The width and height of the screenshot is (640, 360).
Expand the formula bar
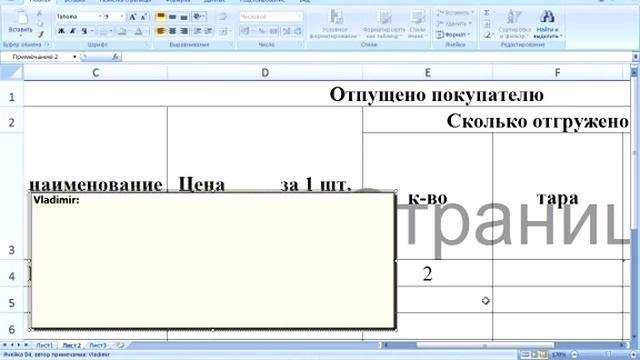tap(636, 57)
